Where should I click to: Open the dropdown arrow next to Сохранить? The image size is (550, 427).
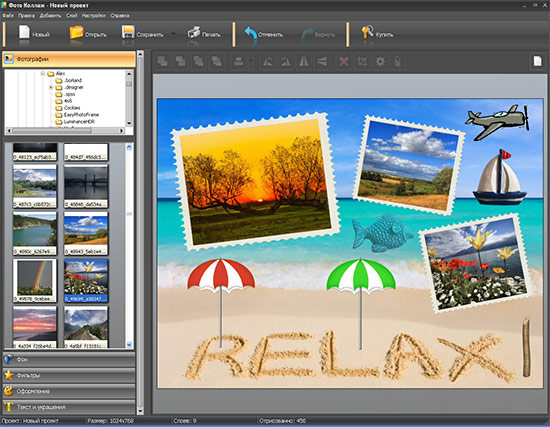(x=173, y=34)
